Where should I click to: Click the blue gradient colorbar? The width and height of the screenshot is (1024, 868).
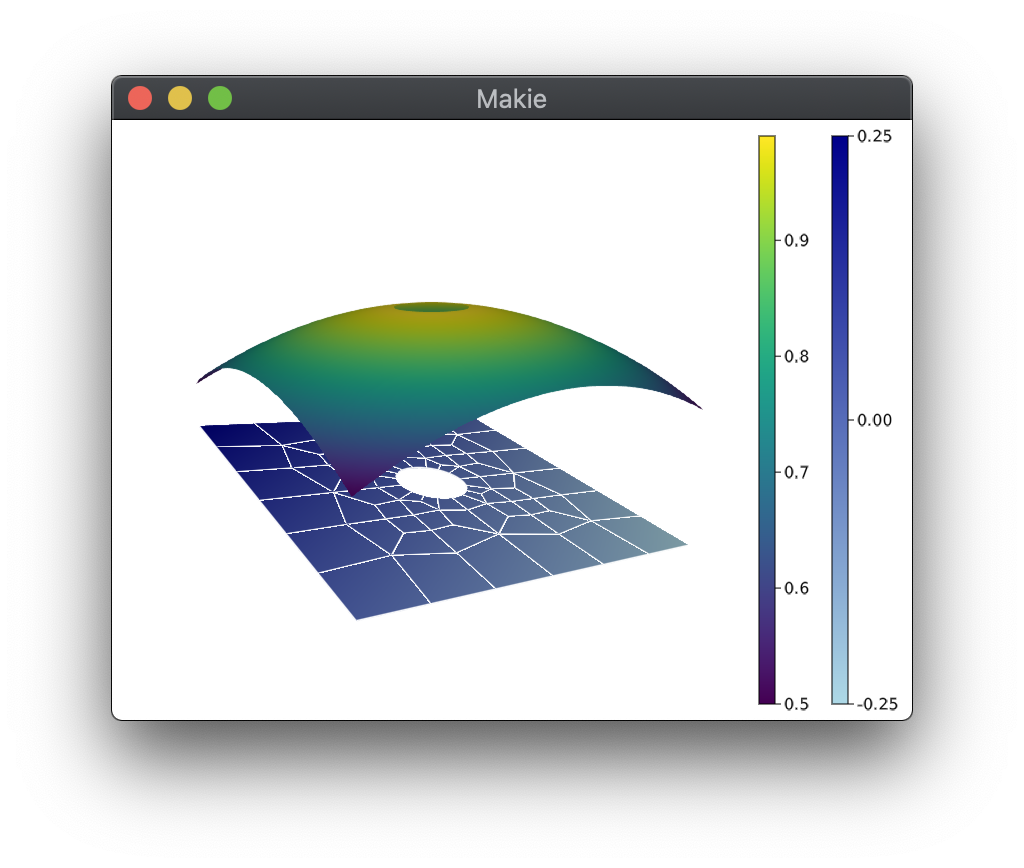[840, 420]
